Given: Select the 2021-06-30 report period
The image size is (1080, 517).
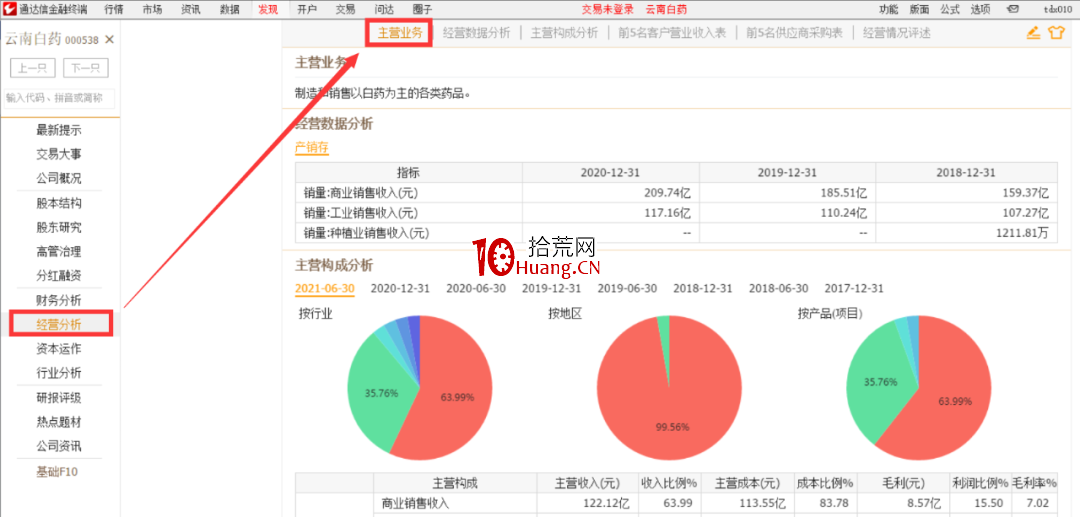Looking at the screenshot, I should point(324,288).
